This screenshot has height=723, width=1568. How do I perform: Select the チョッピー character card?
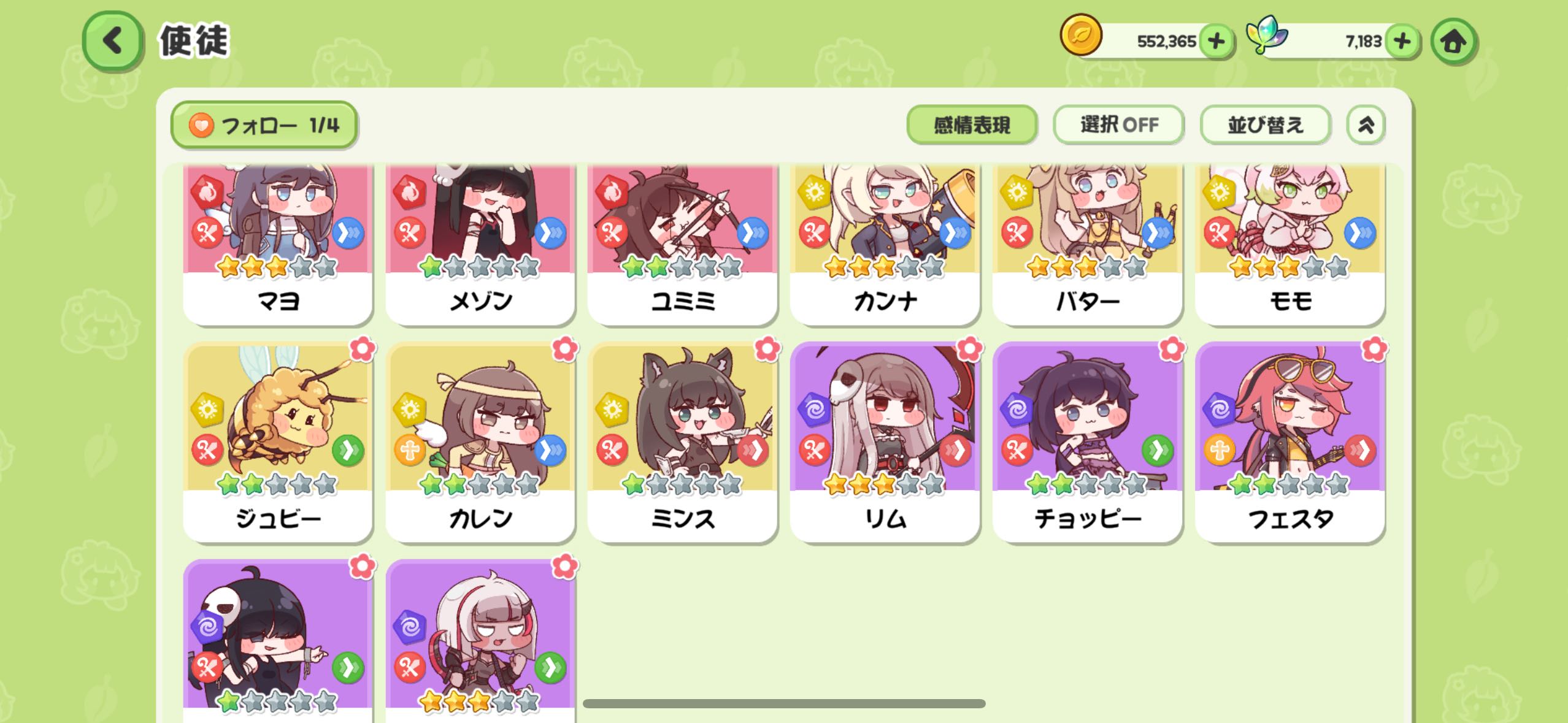coord(1087,442)
